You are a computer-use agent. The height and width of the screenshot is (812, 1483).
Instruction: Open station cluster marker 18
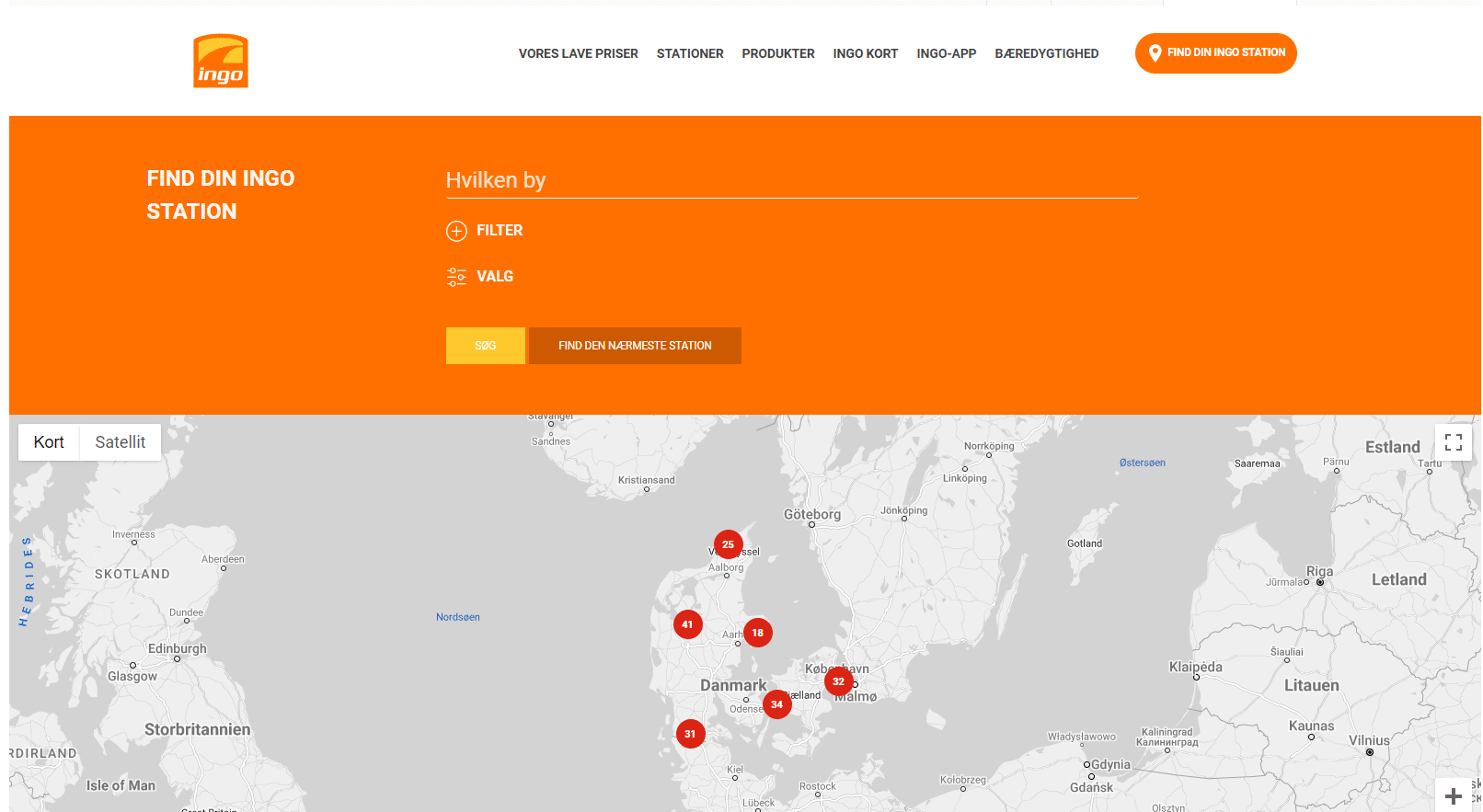coord(758,633)
